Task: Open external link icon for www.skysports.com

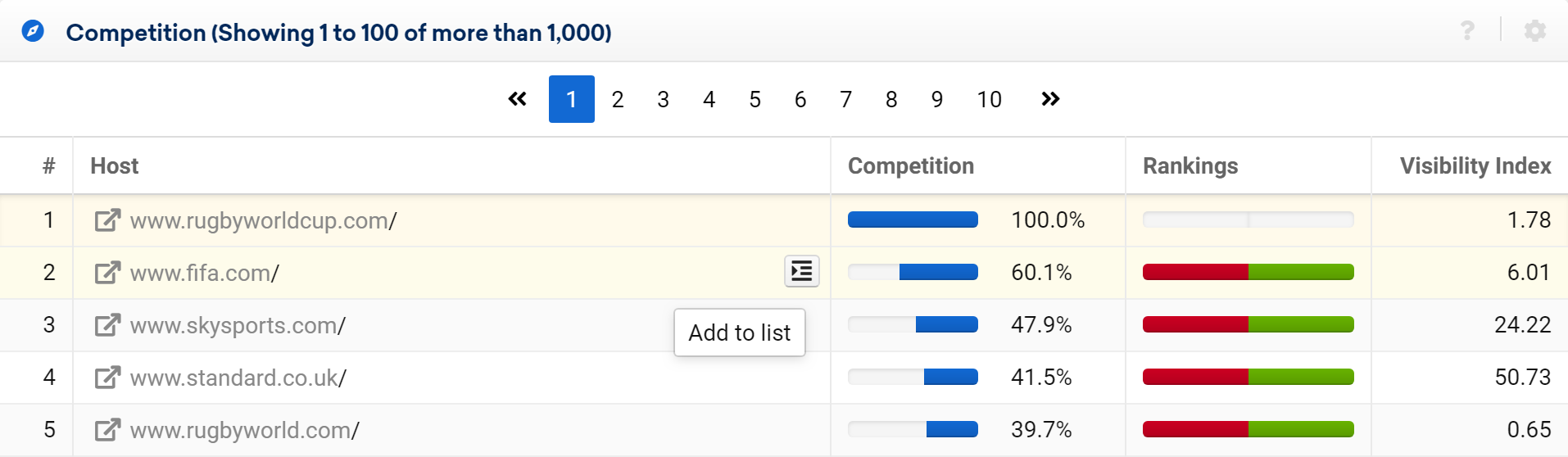Action: tap(107, 325)
